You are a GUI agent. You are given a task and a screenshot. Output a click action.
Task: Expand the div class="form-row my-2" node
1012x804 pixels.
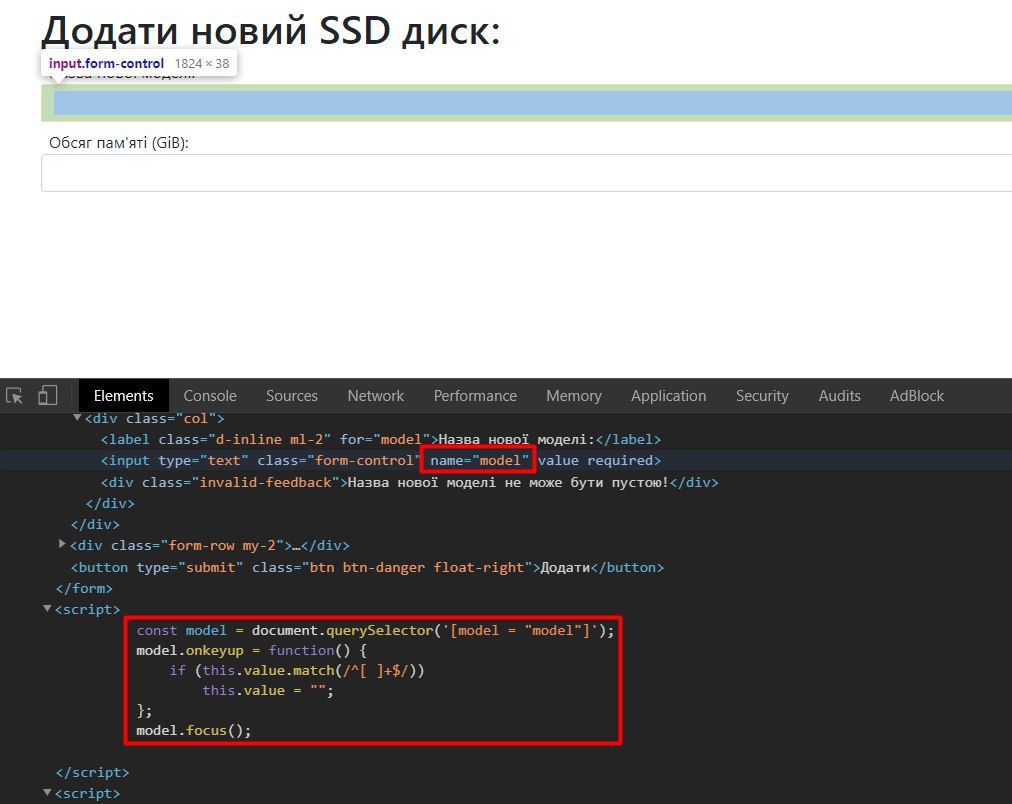[62, 544]
